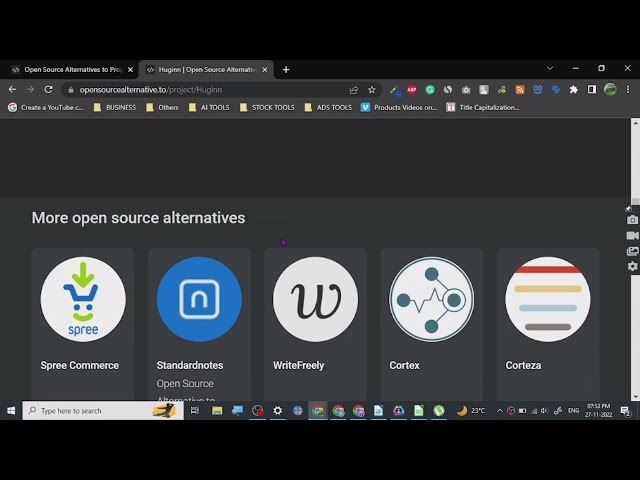This screenshot has height=480, width=640.
Task: Open the recorder image gallery icon
Action: 632,251
